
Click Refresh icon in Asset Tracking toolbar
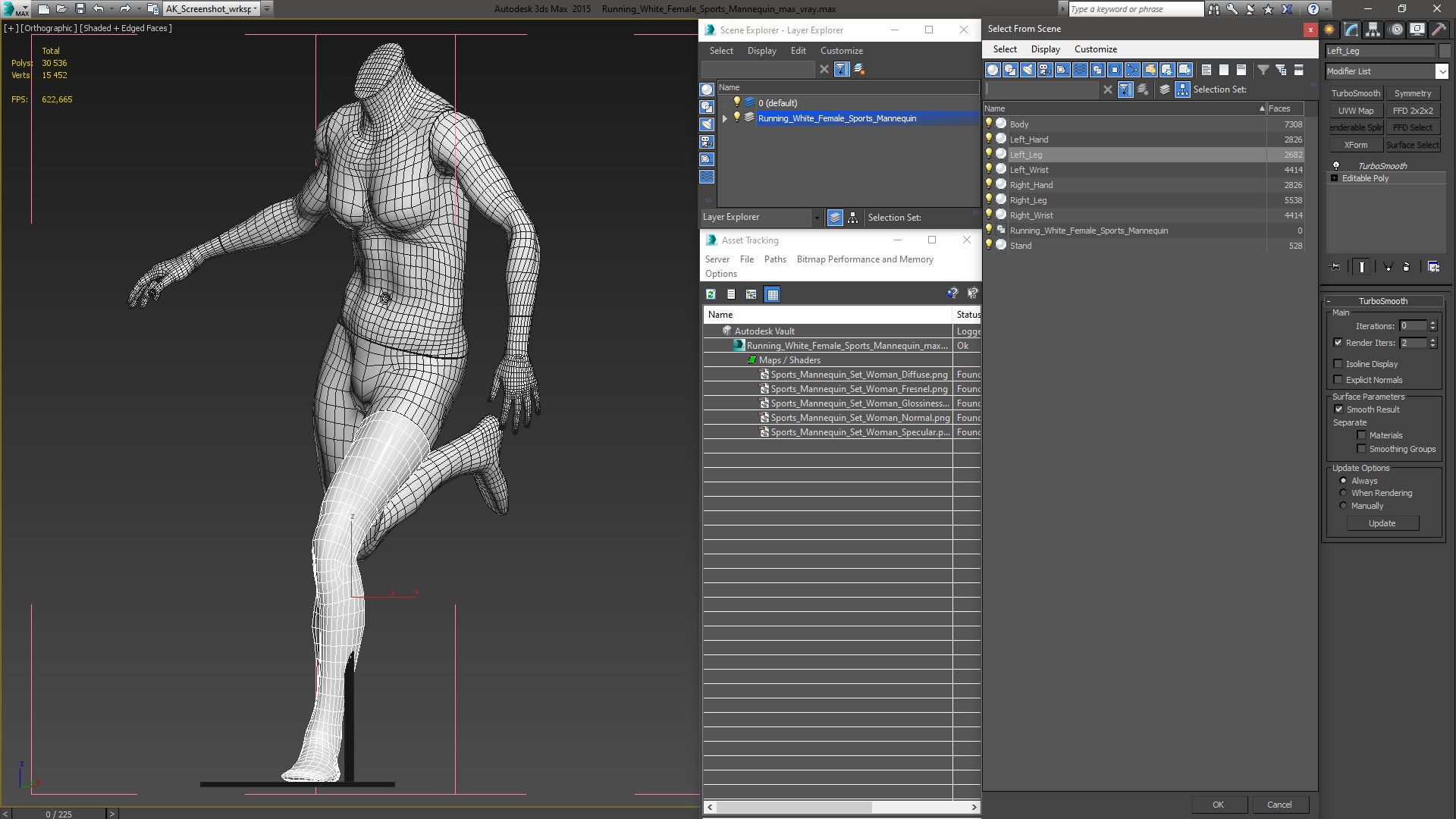click(x=711, y=294)
